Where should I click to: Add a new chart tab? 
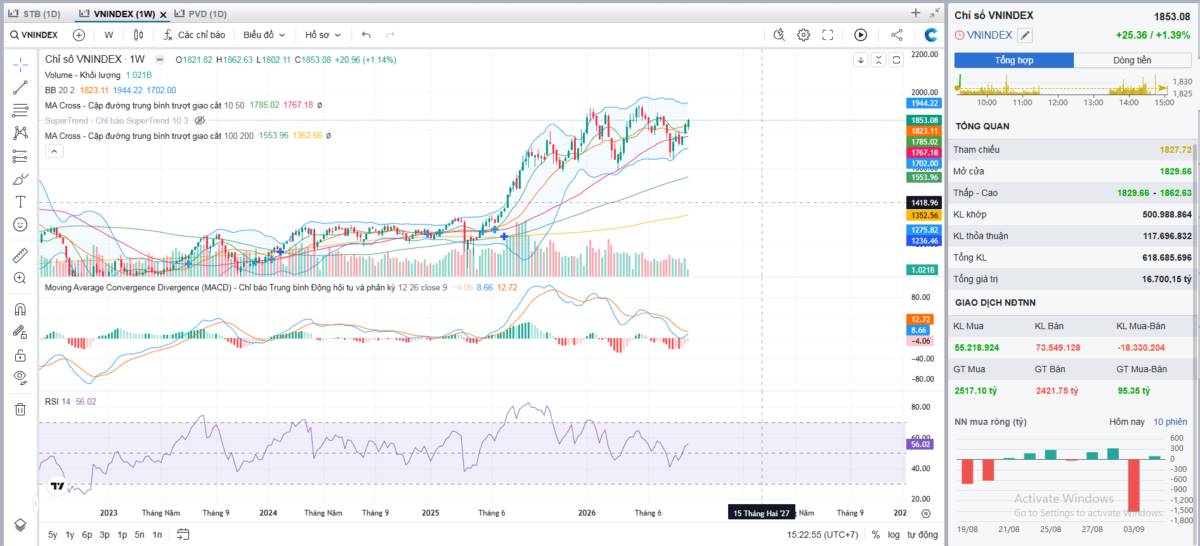coord(915,13)
